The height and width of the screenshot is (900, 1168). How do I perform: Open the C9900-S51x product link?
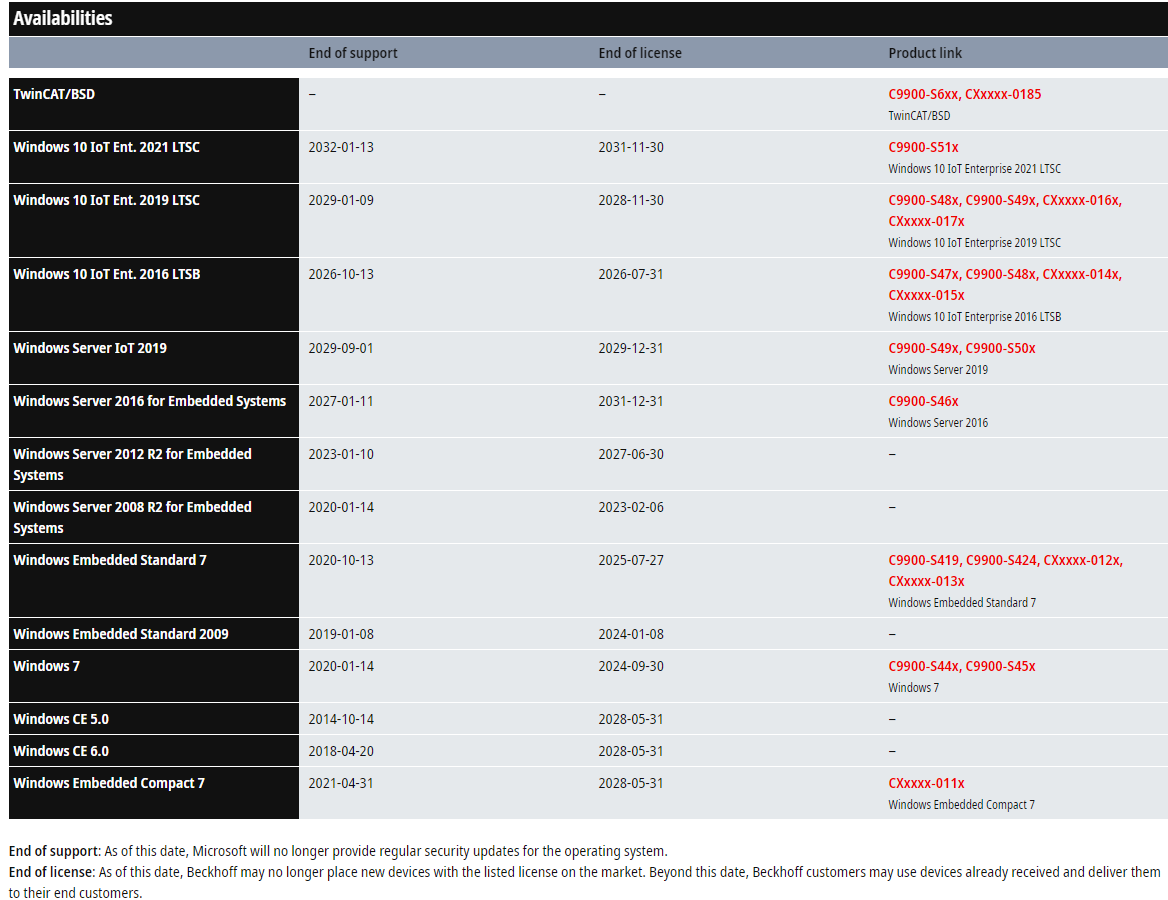(923, 147)
